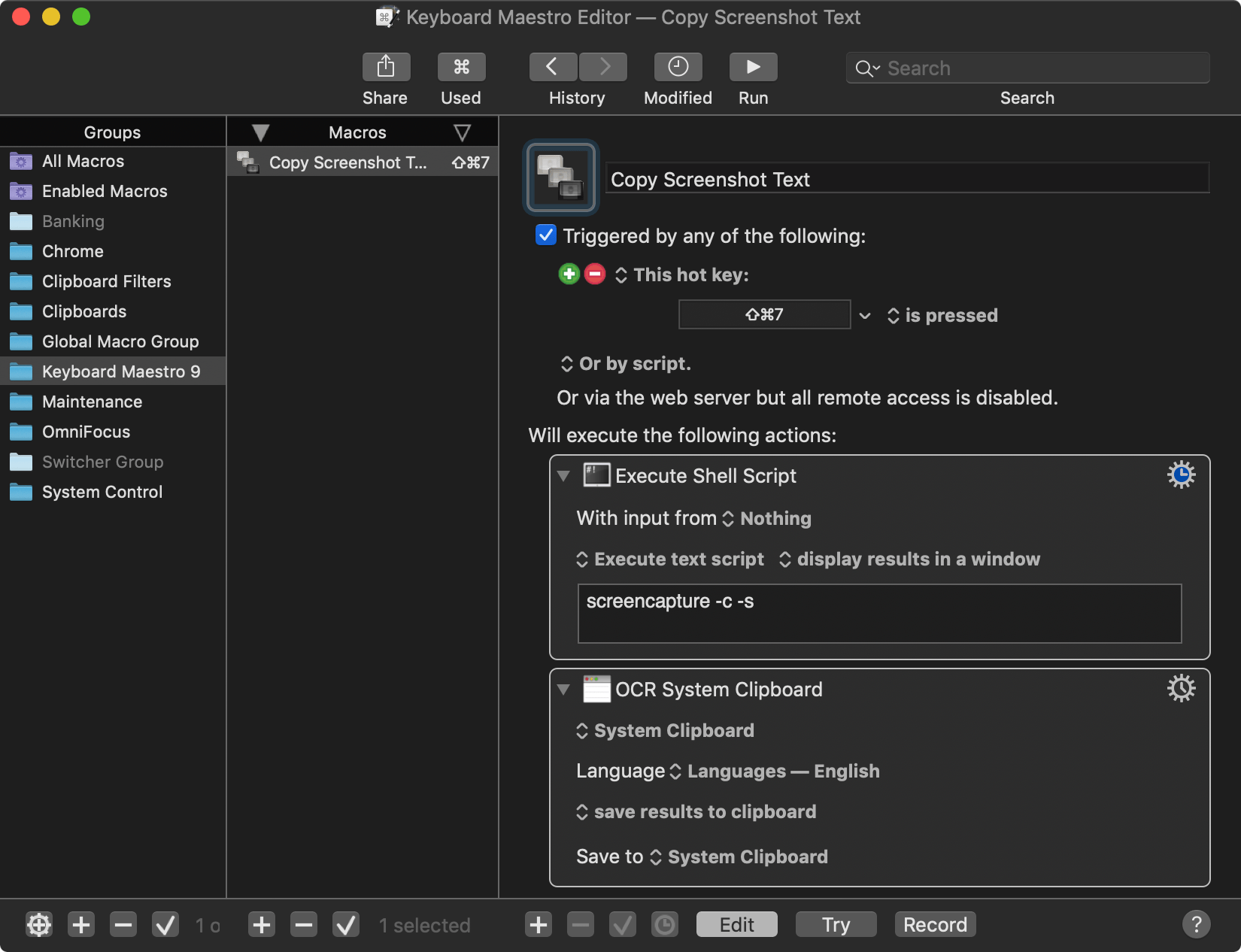1241x952 pixels.
Task: Select the Switcher Group
Action: point(113,462)
